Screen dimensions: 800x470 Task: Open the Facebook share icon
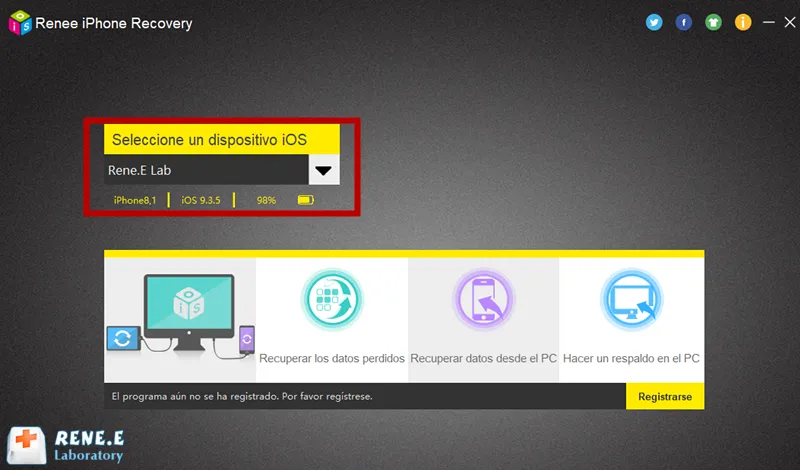pos(683,22)
